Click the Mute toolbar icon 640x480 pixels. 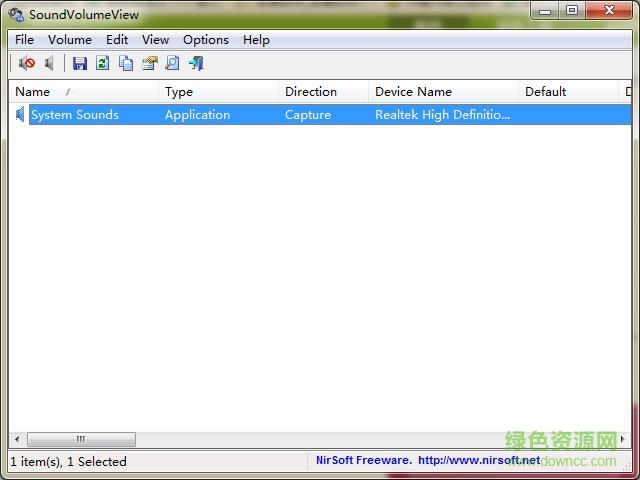tap(27, 63)
